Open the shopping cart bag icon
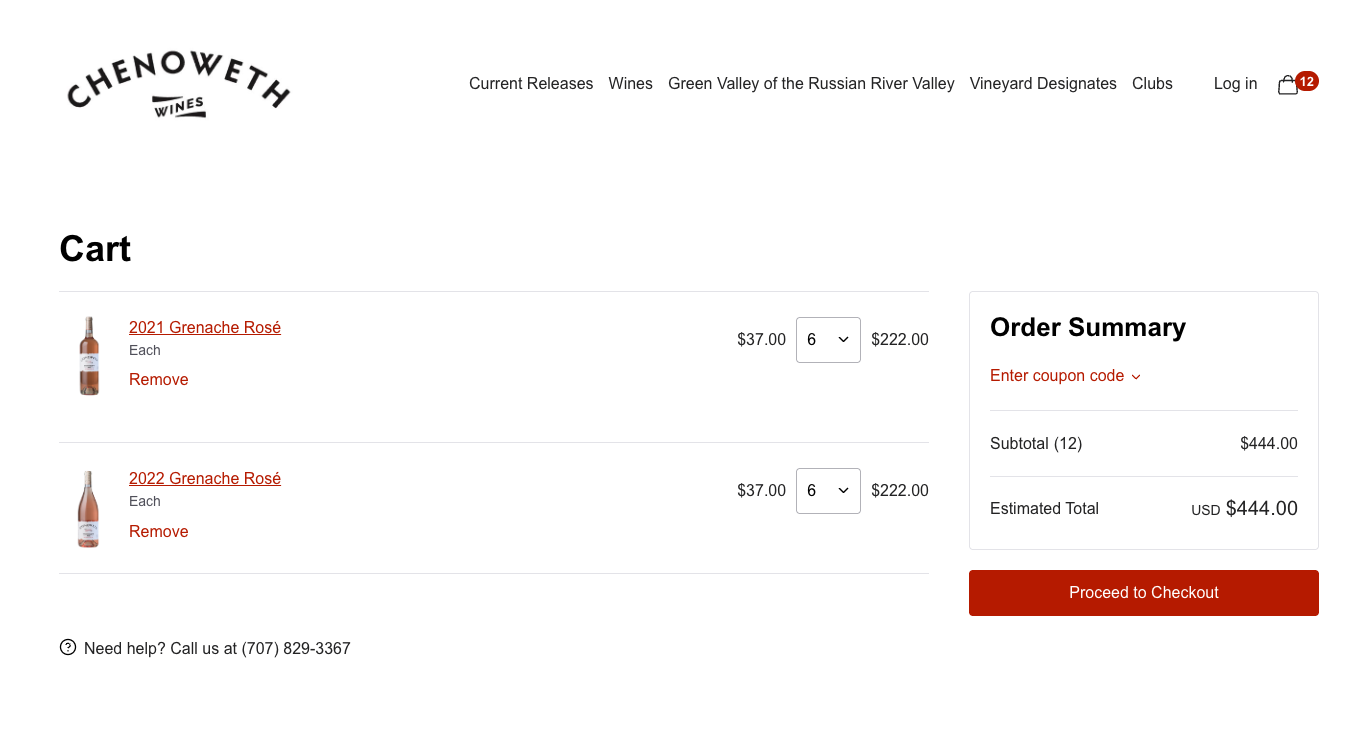 (1288, 85)
